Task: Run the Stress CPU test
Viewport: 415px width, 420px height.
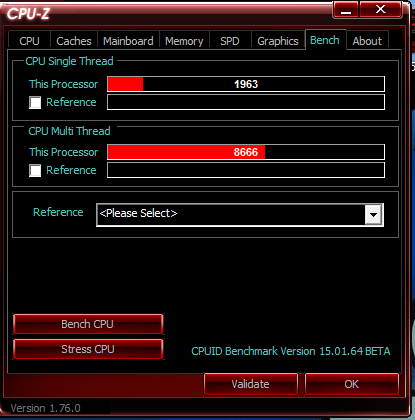Action: coord(88,349)
